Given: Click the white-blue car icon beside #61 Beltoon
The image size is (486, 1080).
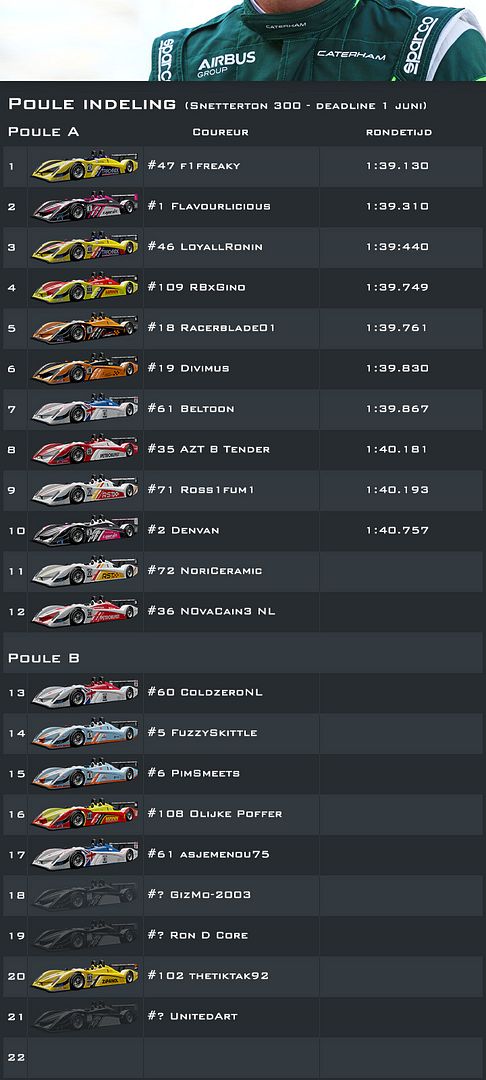Looking at the screenshot, I should (85, 409).
